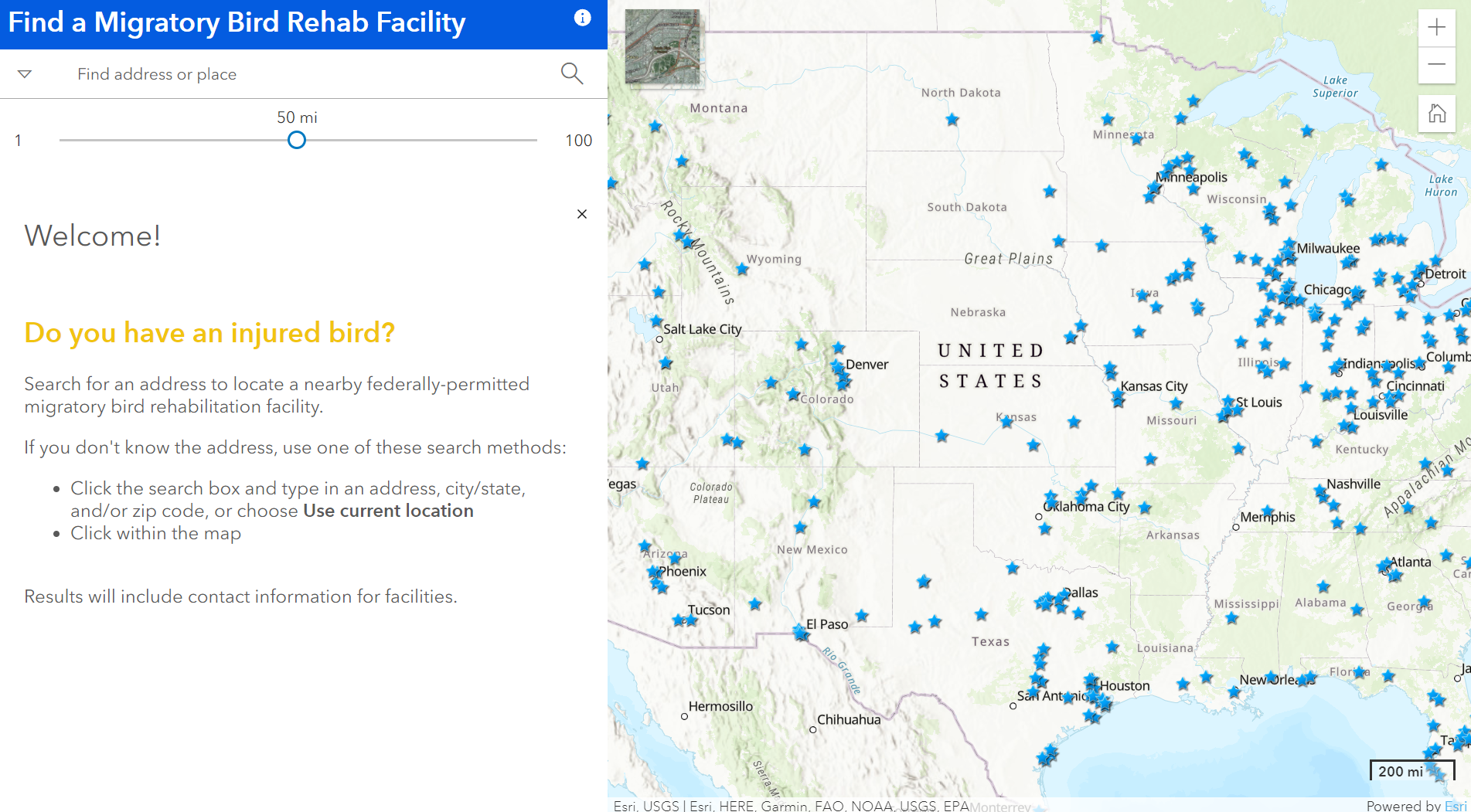Follow the Powered by Esri link

coord(1458,806)
